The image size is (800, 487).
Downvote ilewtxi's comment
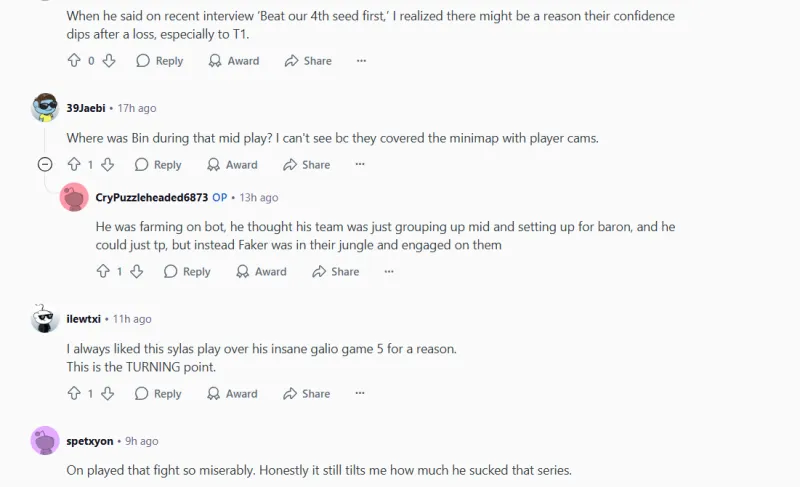pos(107,394)
